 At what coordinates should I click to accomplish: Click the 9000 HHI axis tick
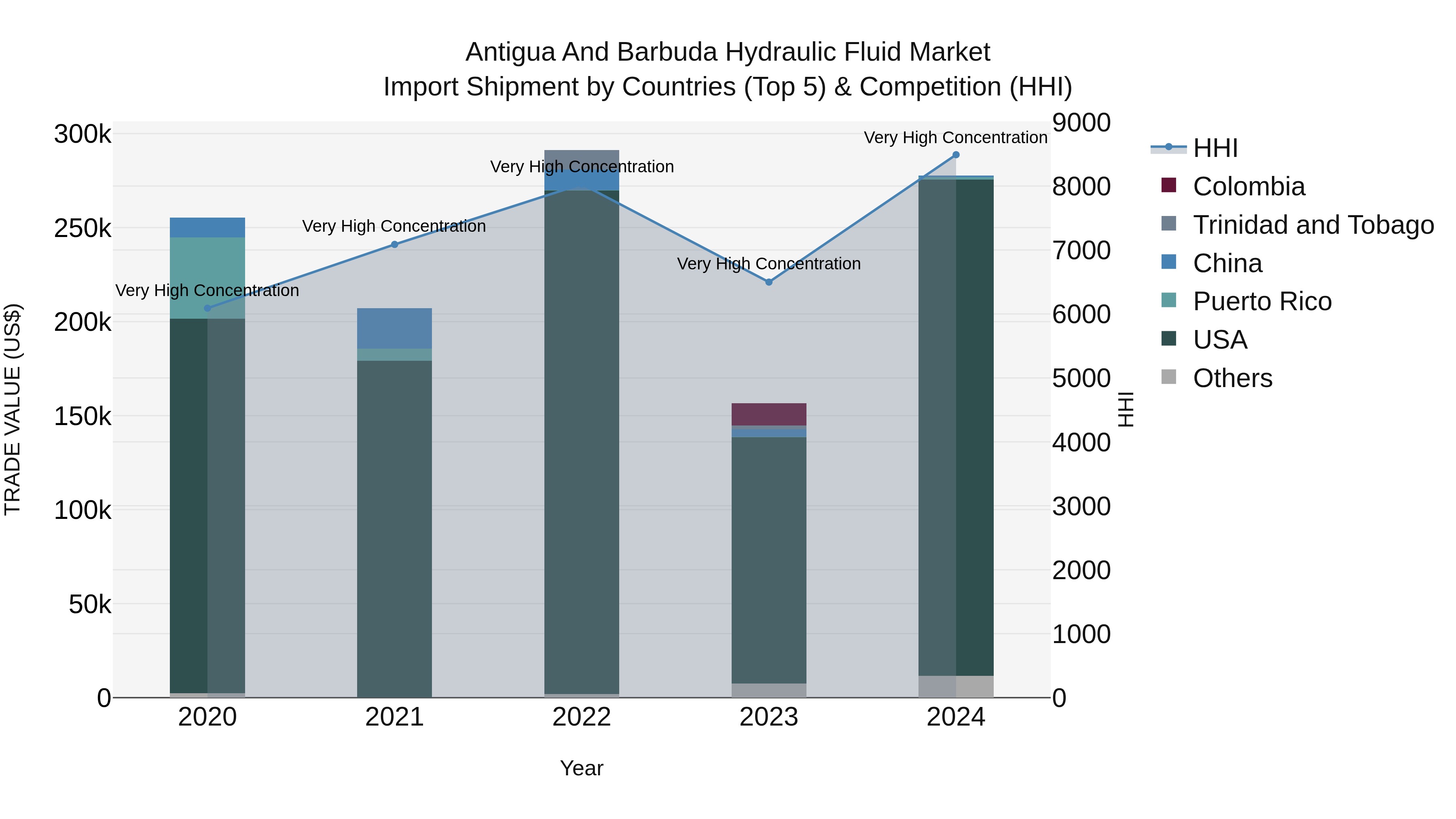pos(1081,123)
